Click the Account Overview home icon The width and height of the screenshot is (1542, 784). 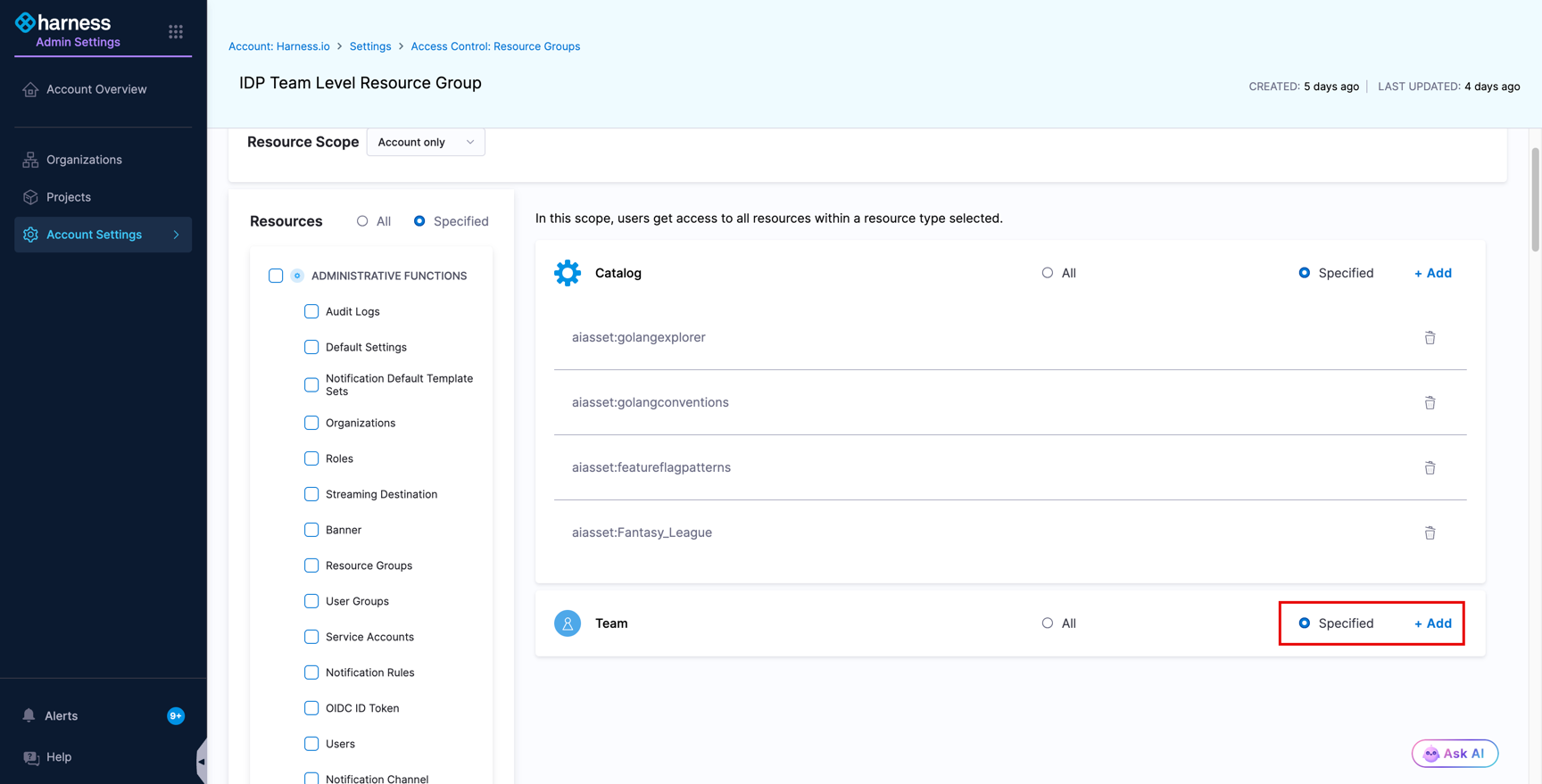30,89
